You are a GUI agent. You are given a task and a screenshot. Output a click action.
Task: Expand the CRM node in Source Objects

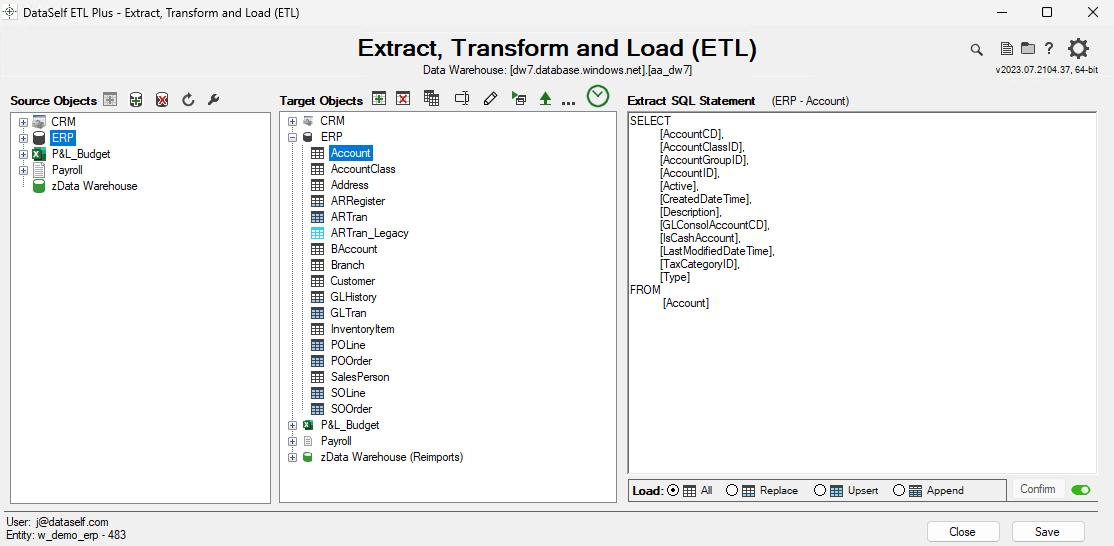[x=23, y=122]
